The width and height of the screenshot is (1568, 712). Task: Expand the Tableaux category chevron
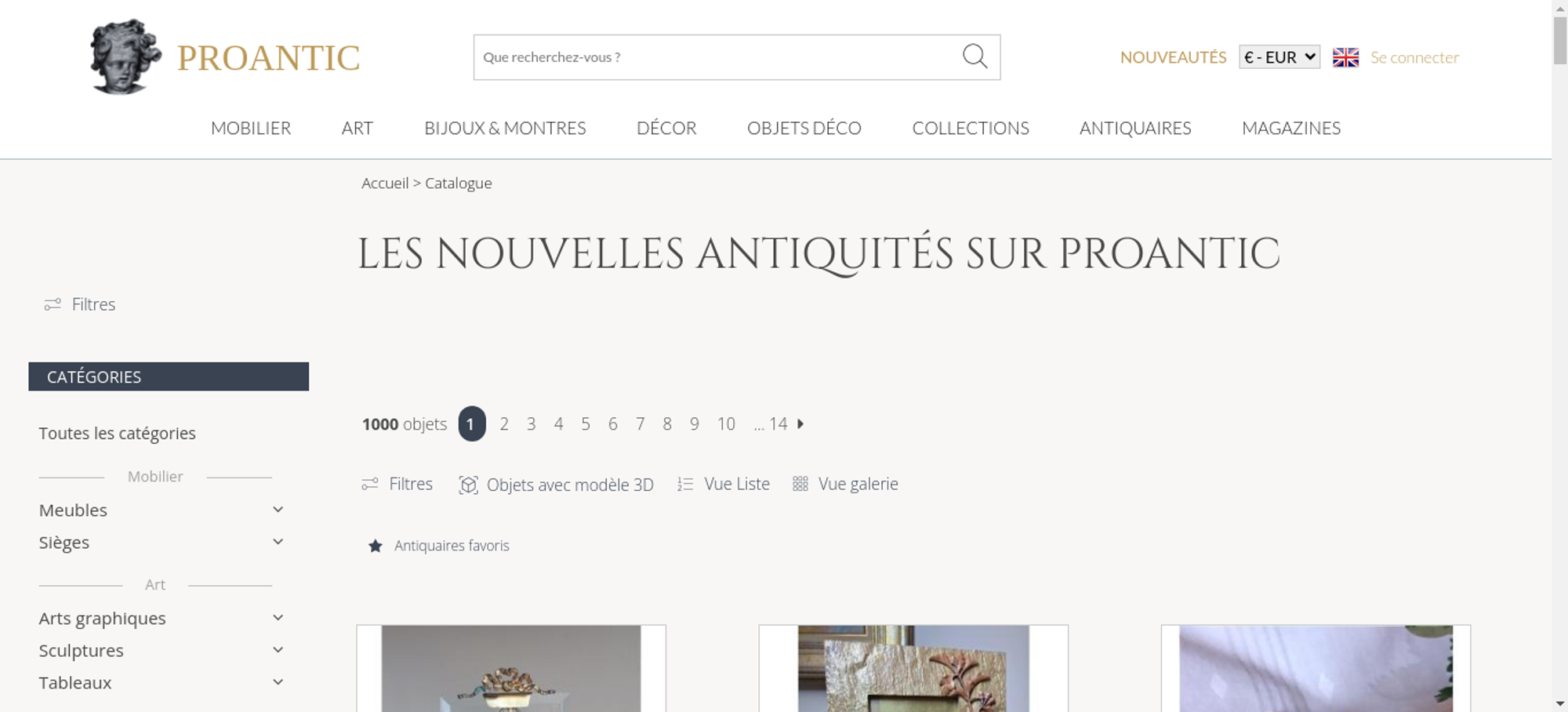278,682
